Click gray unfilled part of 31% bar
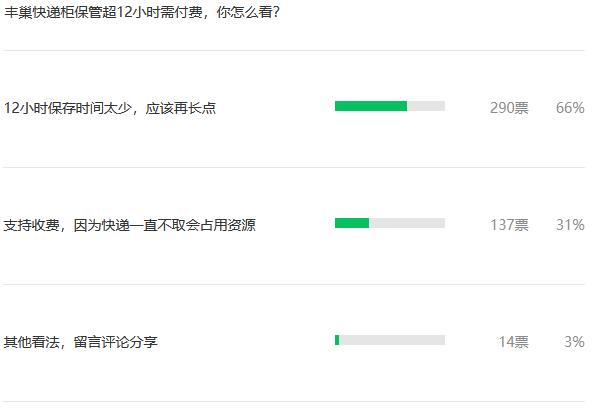Screen dimensions: 610x420 coord(407,223)
